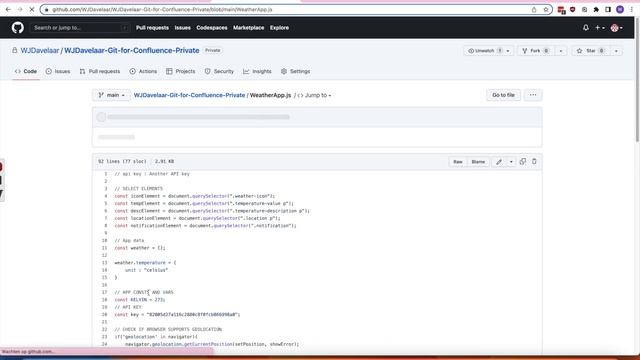Open Issues in top navigation
Screen dimensions: 640x360
(182, 28)
